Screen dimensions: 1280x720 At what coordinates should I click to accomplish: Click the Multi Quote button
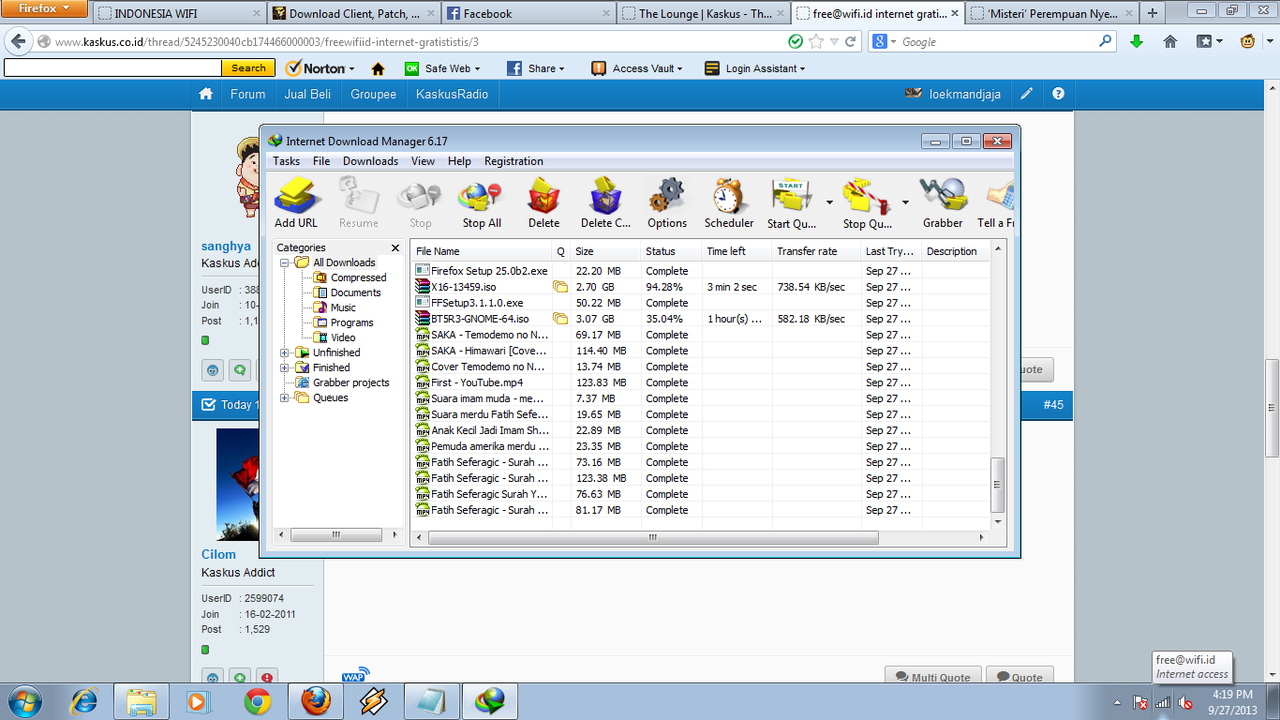[932, 677]
